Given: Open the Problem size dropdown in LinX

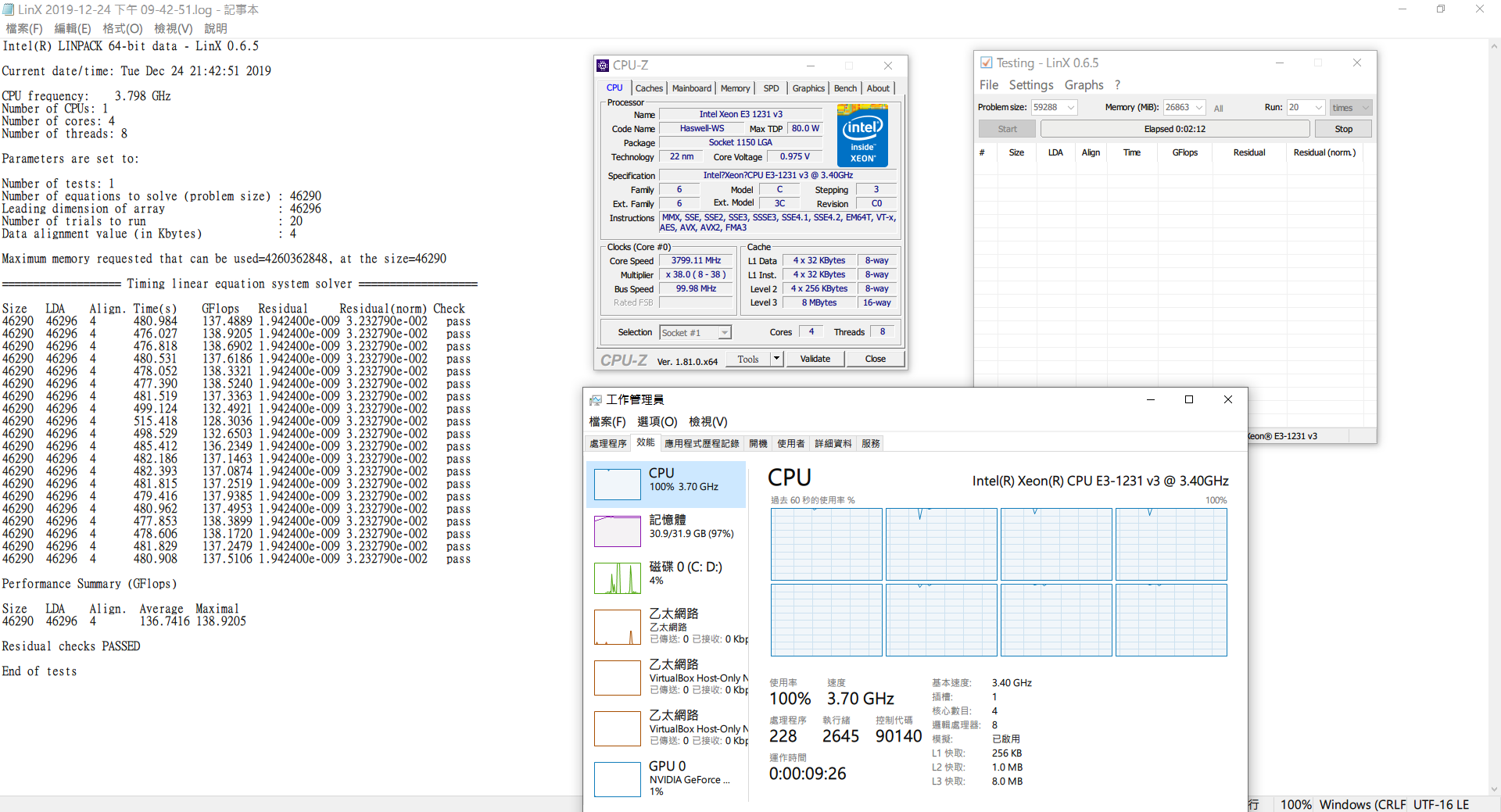Looking at the screenshot, I should point(1071,107).
